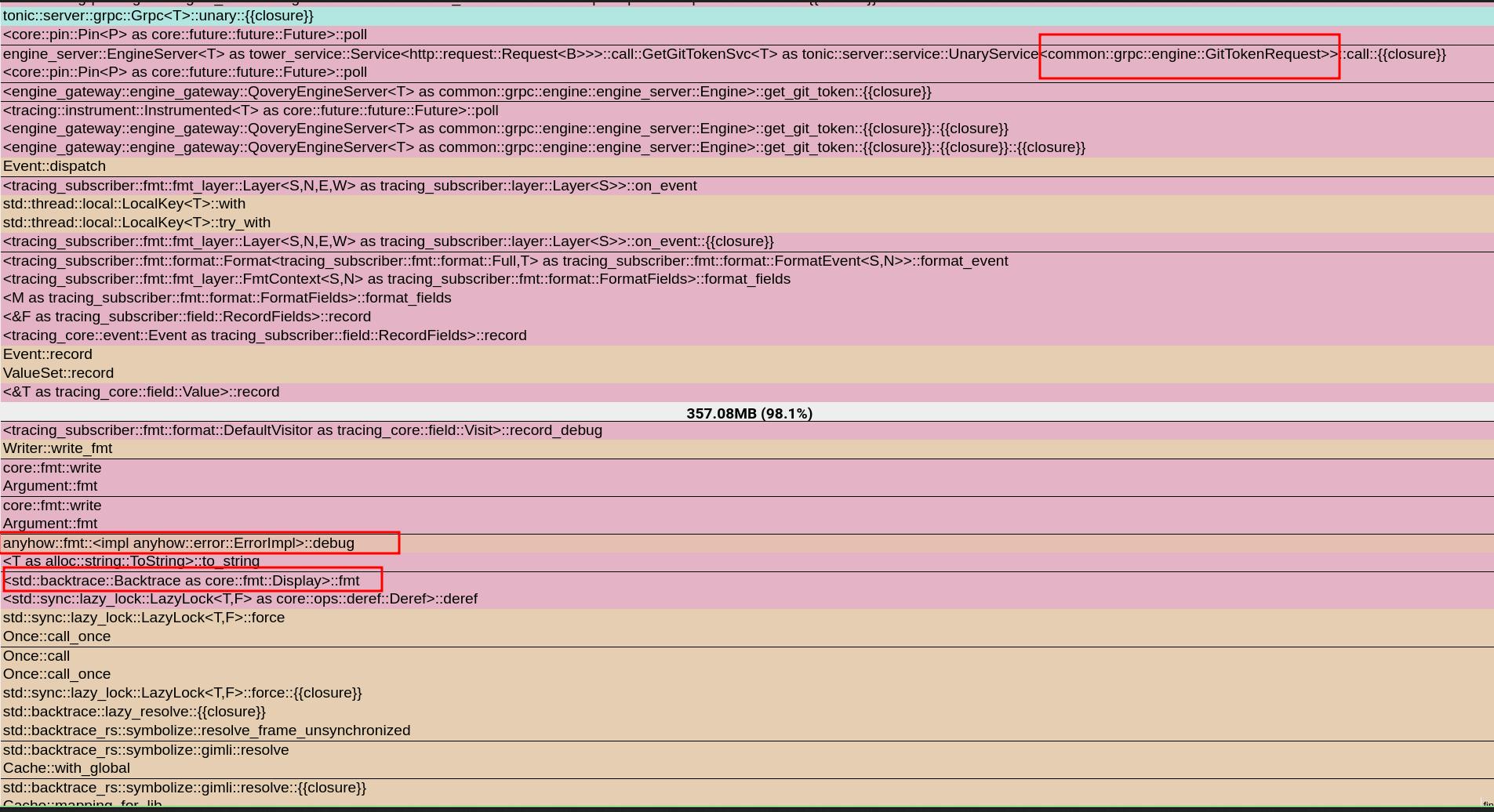Select the tonic Grpc unary closure frame
The width and height of the screenshot is (1494, 812).
click(747, 16)
